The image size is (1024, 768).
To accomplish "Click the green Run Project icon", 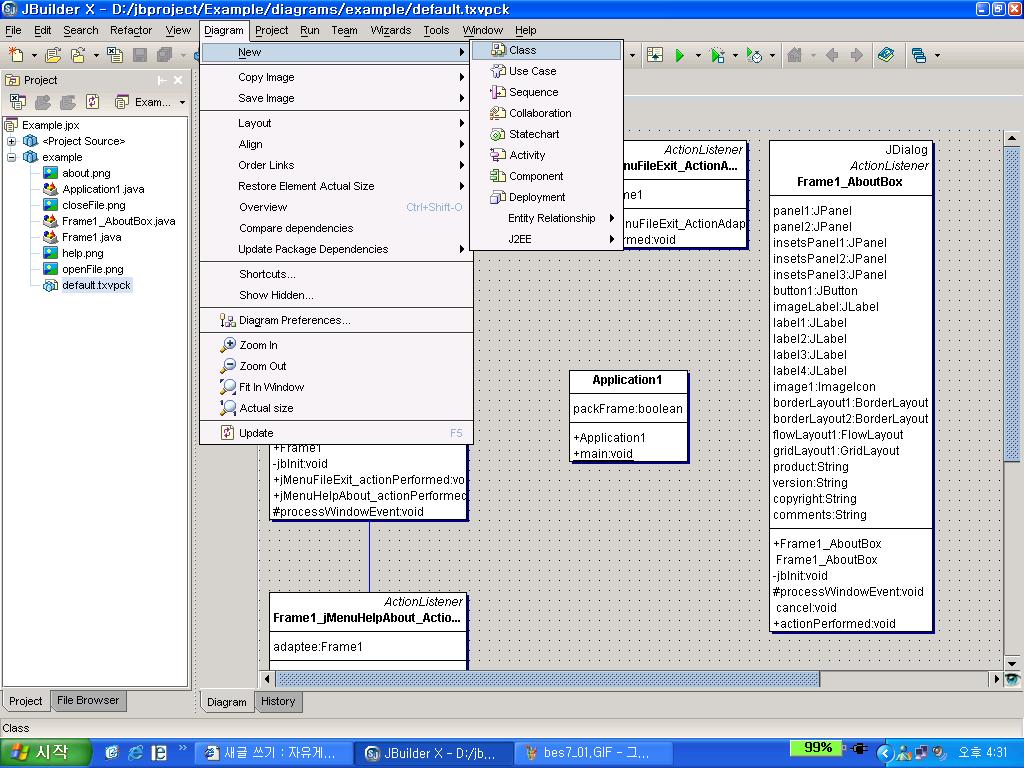I will [x=680, y=56].
